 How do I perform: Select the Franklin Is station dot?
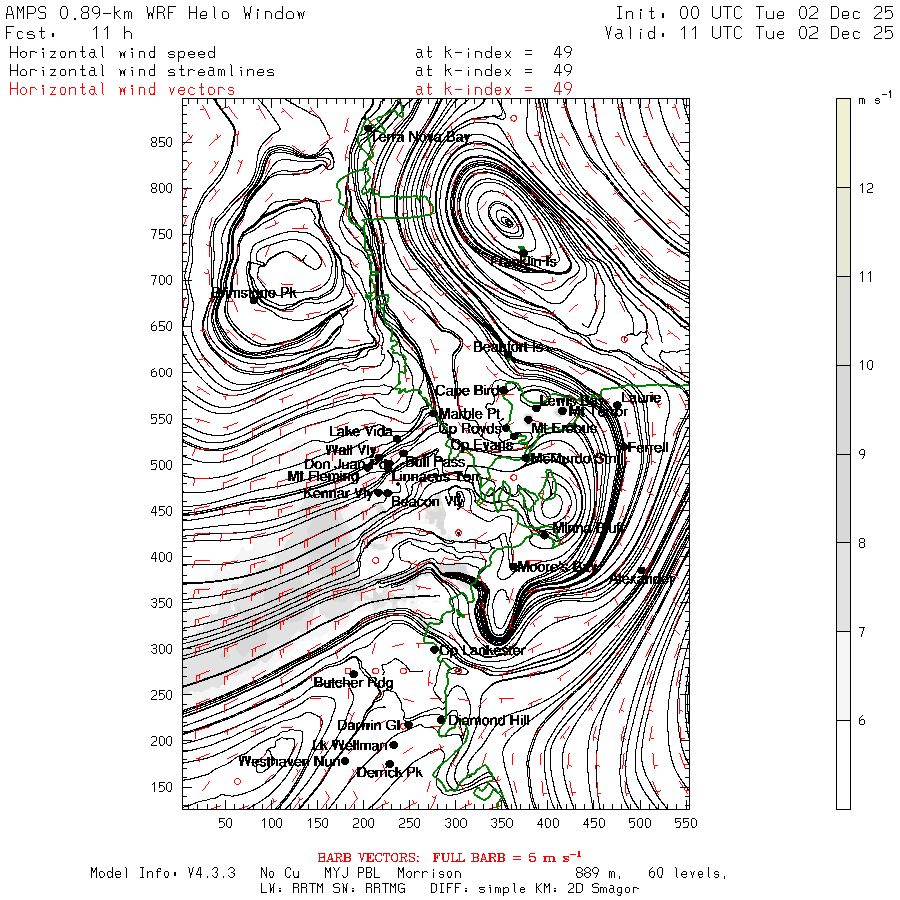click(x=523, y=252)
